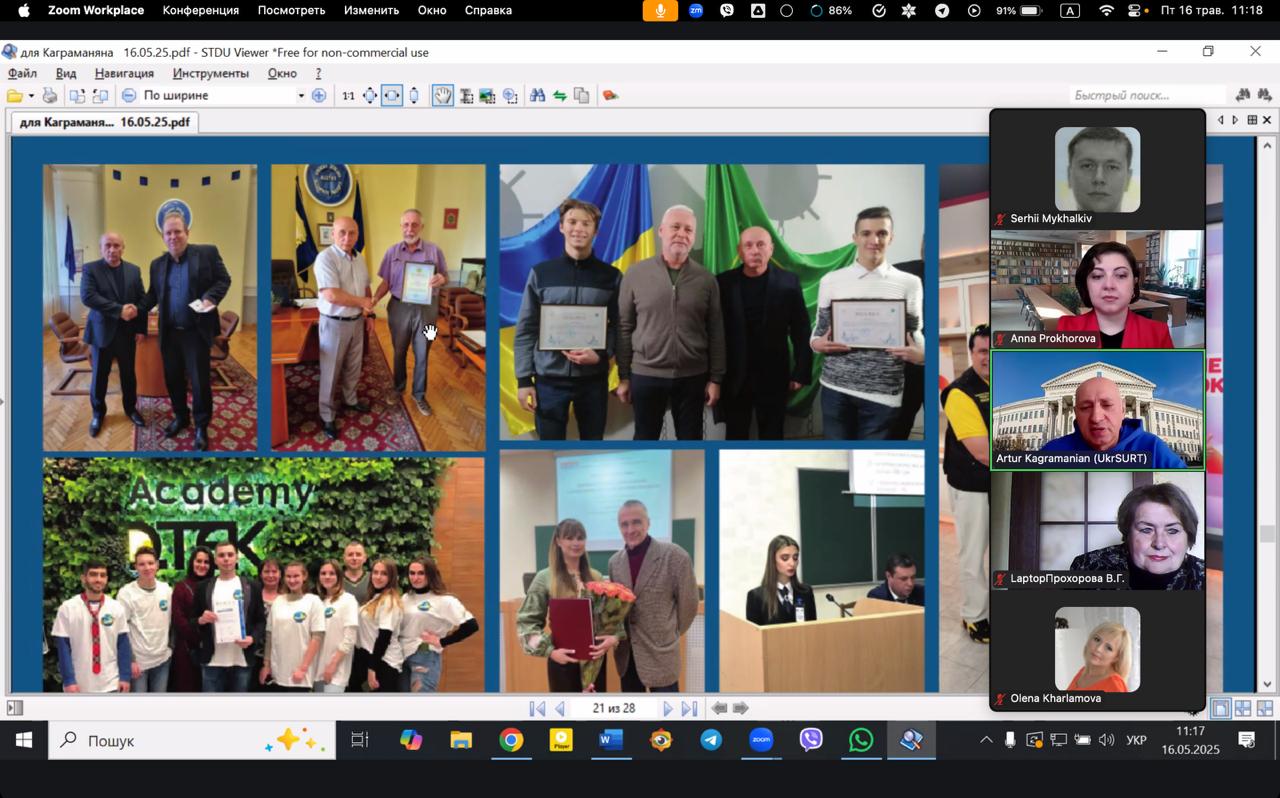Open the Файл menu
Image resolution: width=1280 pixels, height=798 pixels.
(22, 73)
